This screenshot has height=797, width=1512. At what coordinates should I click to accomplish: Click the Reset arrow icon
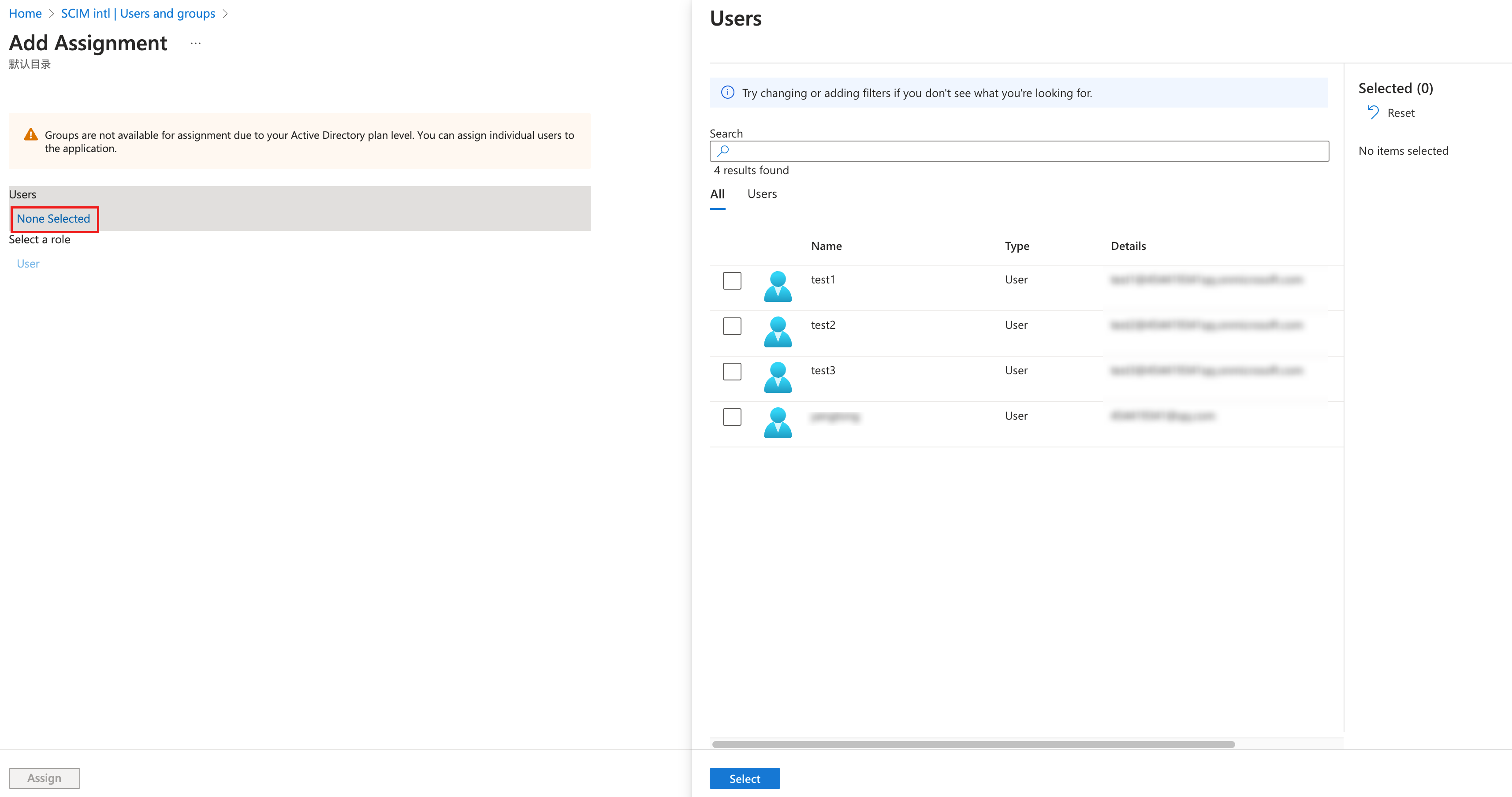pos(1373,112)
